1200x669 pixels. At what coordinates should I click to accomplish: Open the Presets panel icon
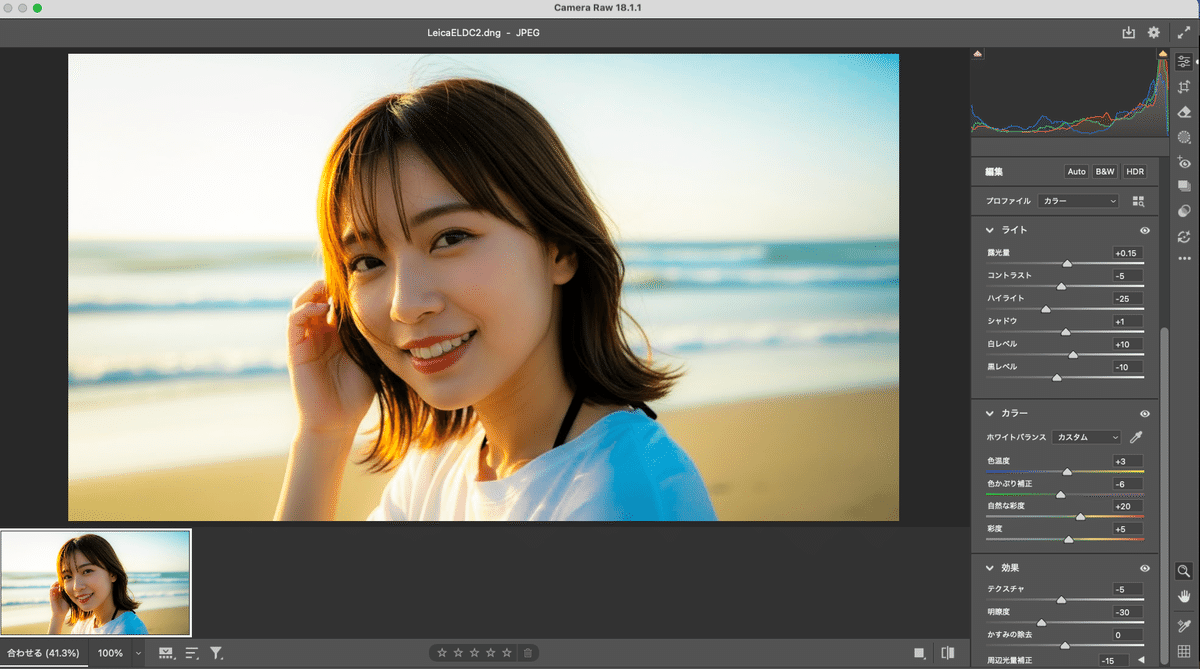[1184, 211]
